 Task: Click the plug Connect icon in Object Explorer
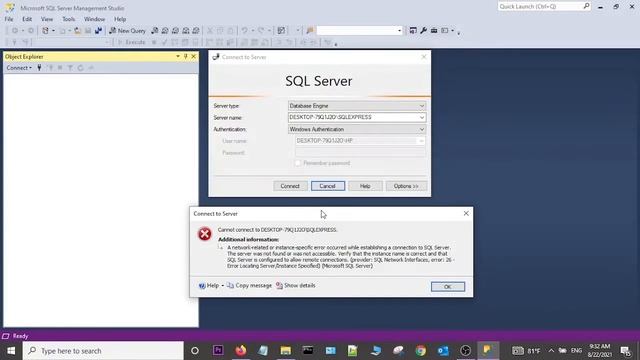39,68
